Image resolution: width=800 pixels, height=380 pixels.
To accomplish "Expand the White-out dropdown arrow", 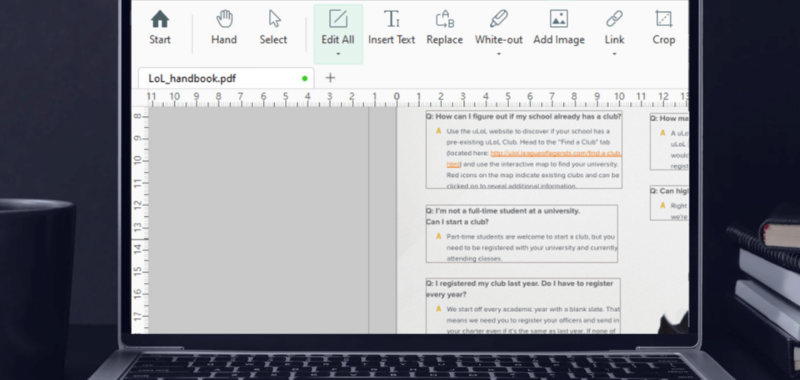I will (498, 54).
